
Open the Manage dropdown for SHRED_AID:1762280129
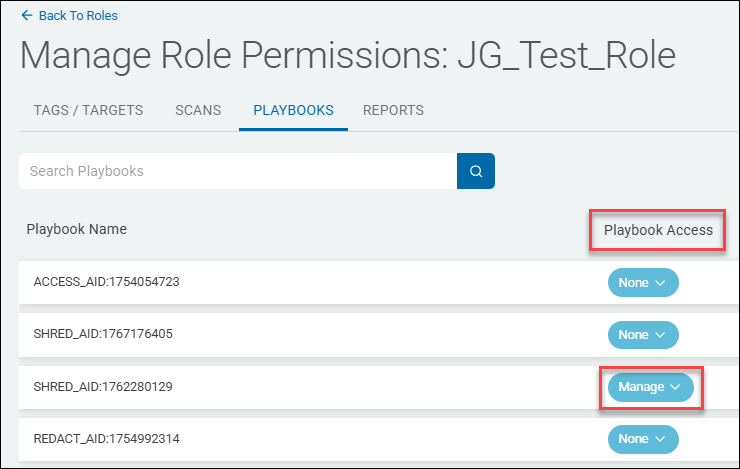[649, 387]
